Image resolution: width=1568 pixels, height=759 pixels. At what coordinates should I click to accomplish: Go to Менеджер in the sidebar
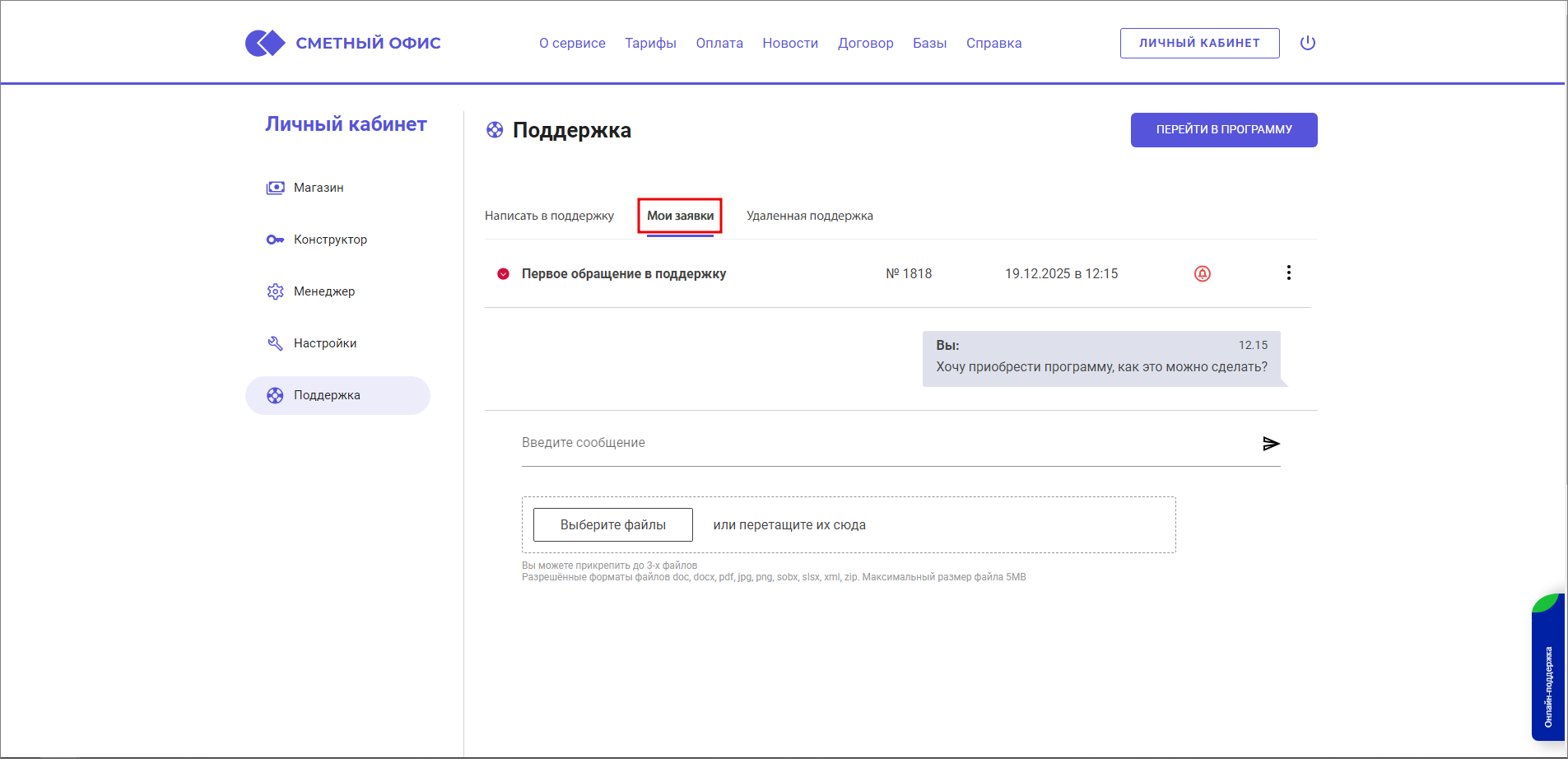(x=323, y=291)
